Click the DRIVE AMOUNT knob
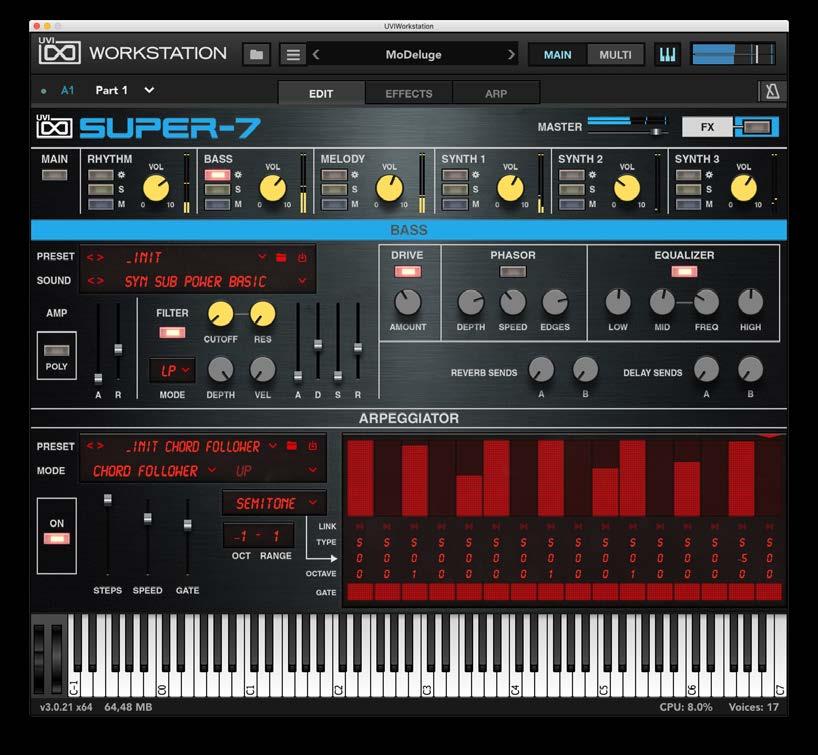 coord(407,302)
